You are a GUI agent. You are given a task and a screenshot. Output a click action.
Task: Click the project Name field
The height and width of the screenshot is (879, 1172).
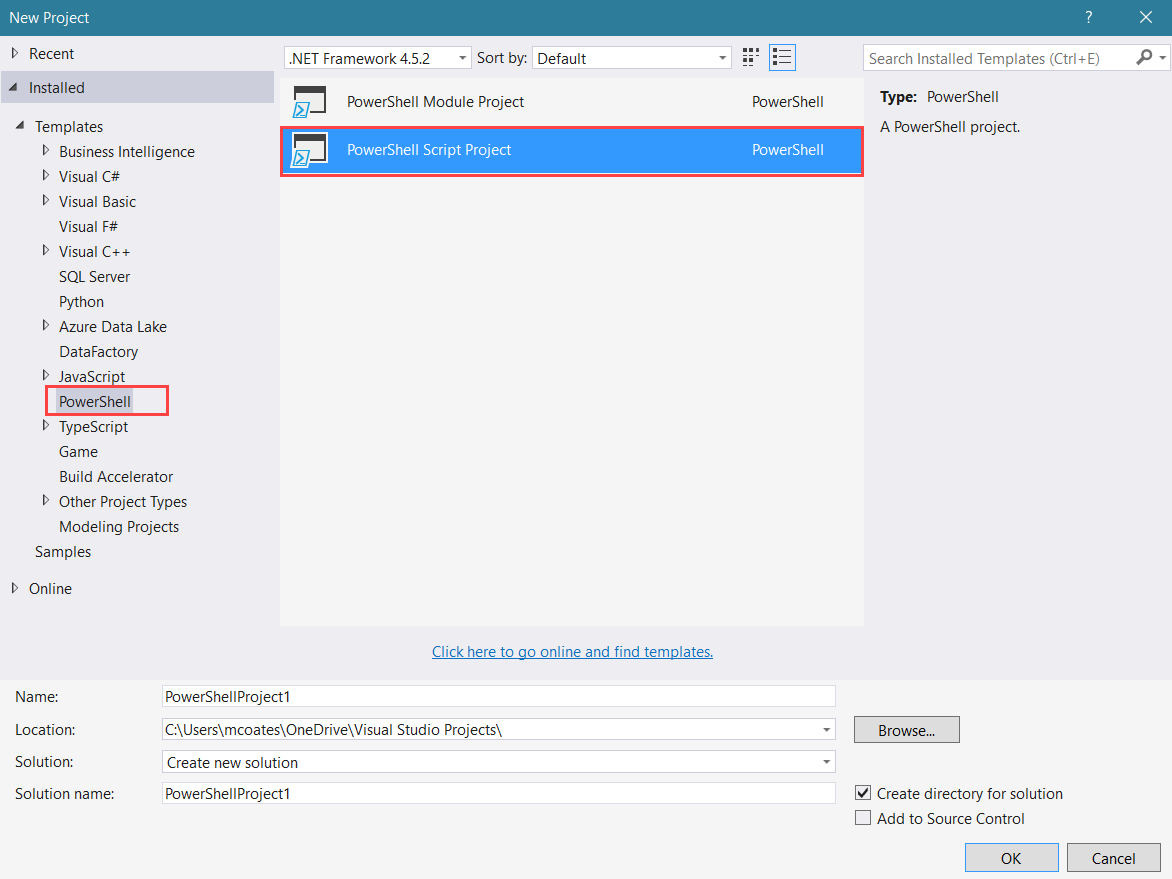(x=499, y=697)
